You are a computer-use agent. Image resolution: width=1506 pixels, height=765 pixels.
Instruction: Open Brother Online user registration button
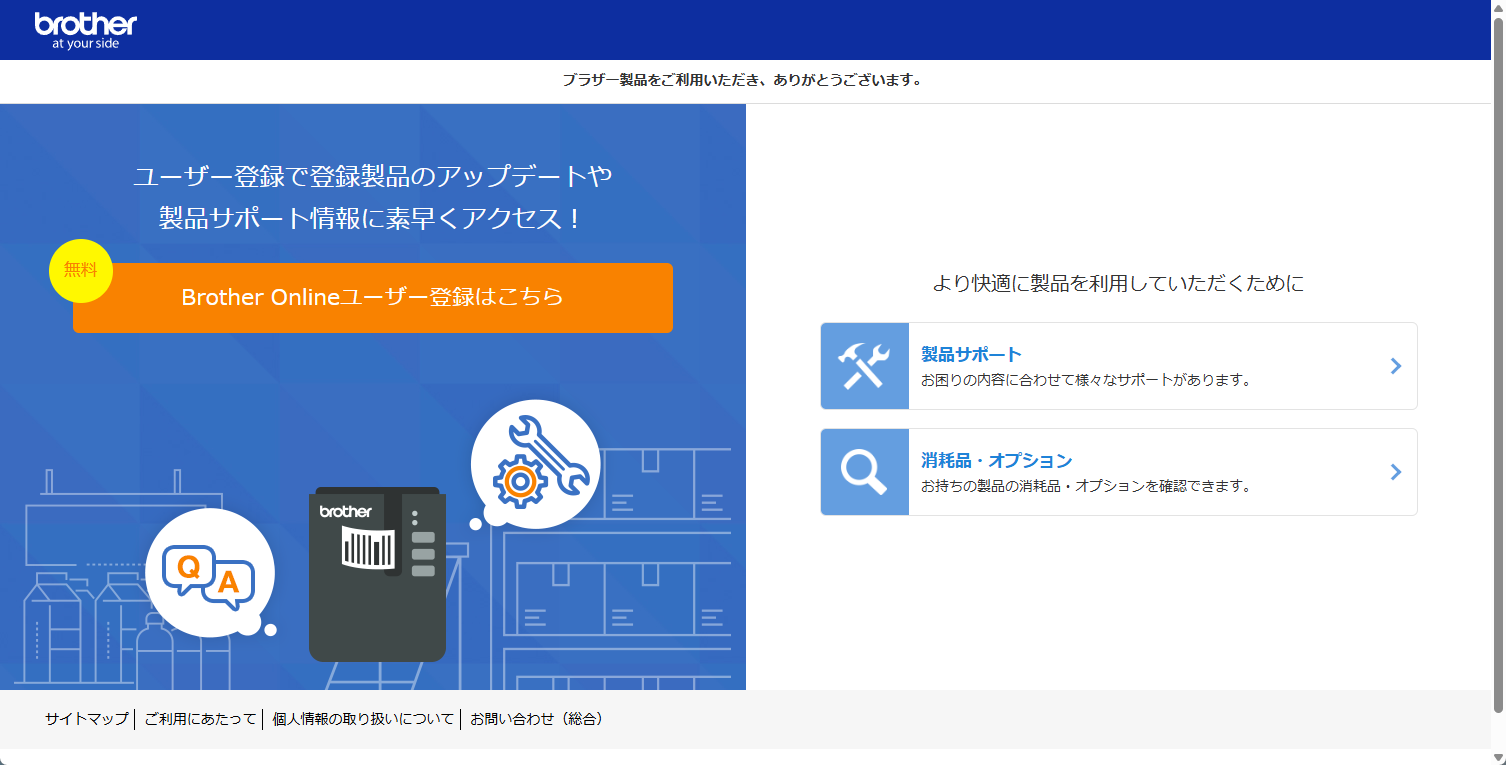point(373,298)
